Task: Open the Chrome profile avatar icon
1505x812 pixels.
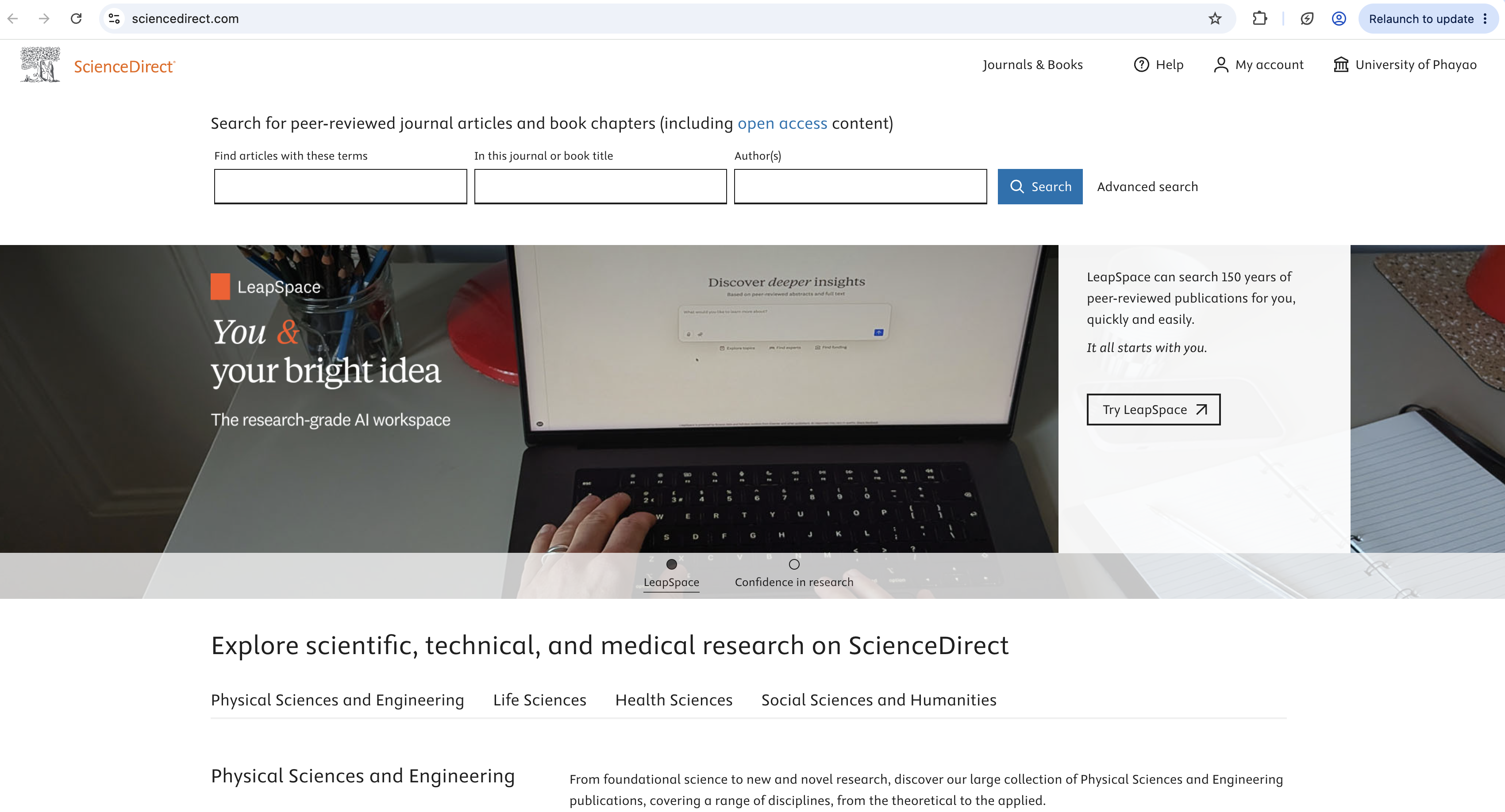Action: tap(1339, 19)
